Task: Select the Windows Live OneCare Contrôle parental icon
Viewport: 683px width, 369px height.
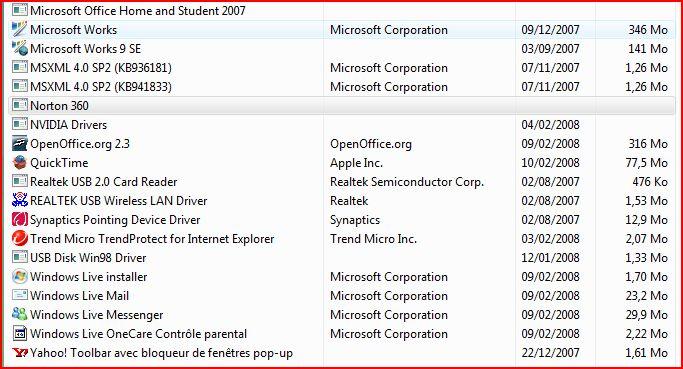Action: 20,334
